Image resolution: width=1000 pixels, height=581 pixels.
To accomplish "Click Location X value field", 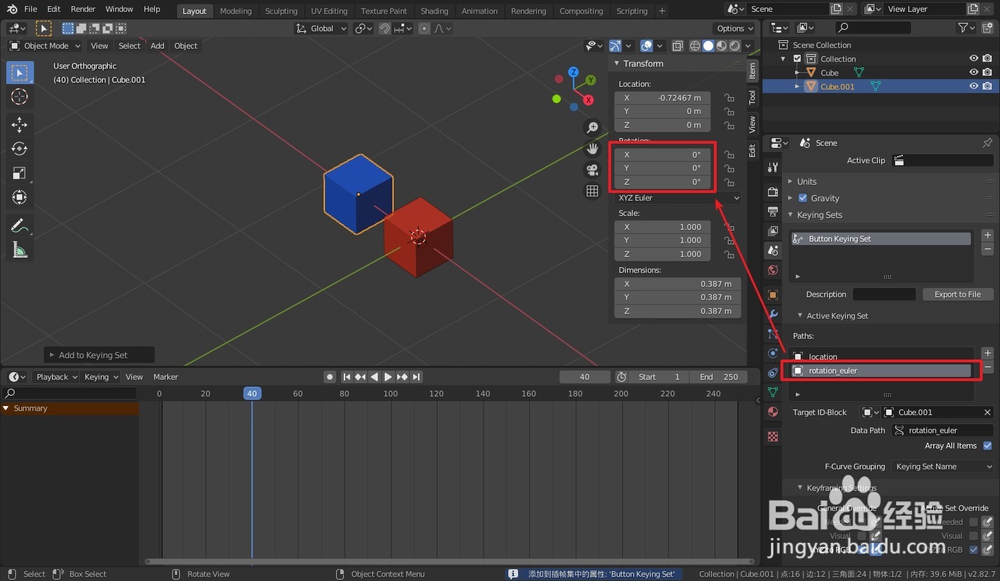I will point(663,98).
